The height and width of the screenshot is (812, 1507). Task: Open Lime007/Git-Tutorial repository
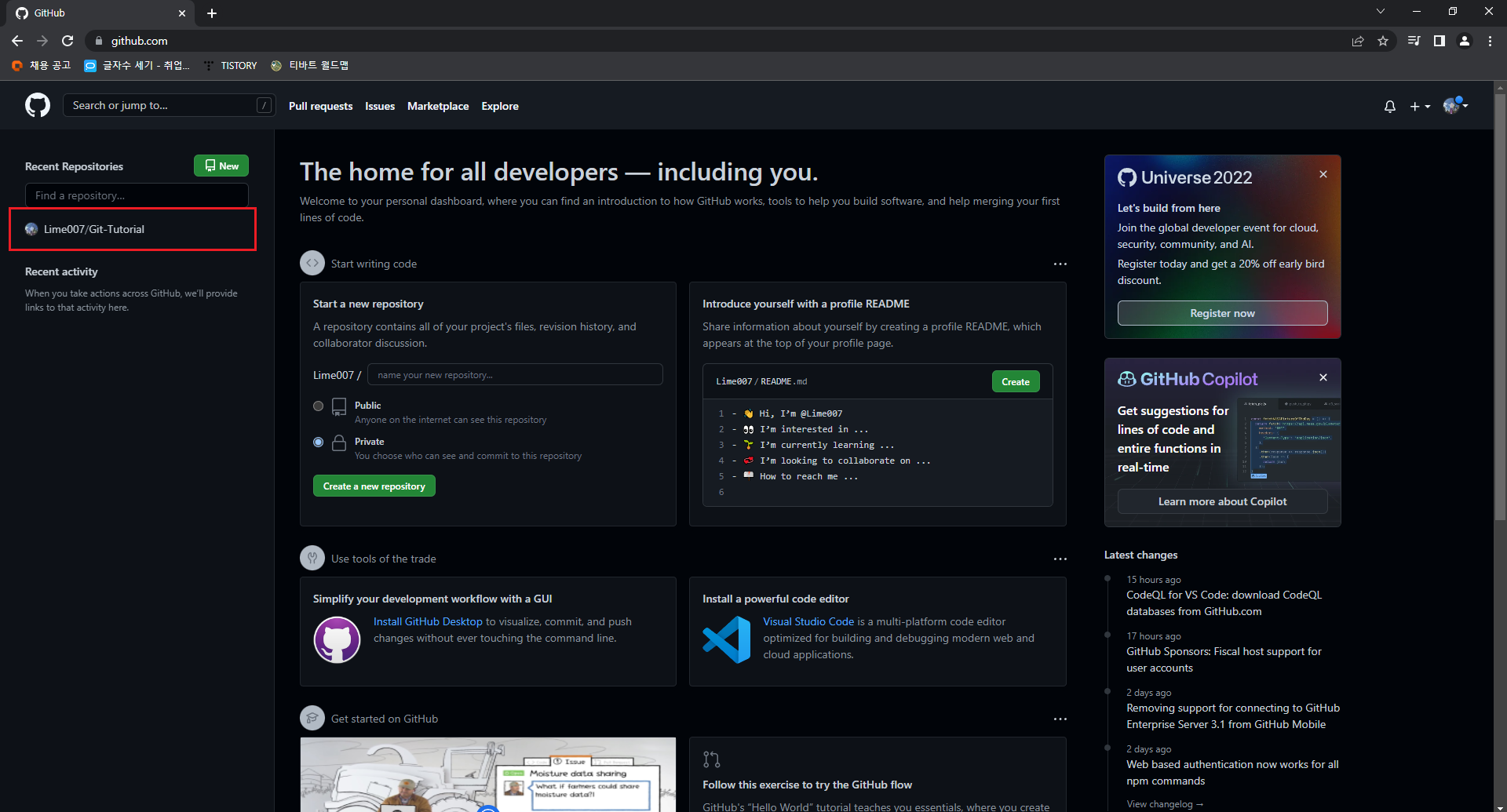point(94,229)
